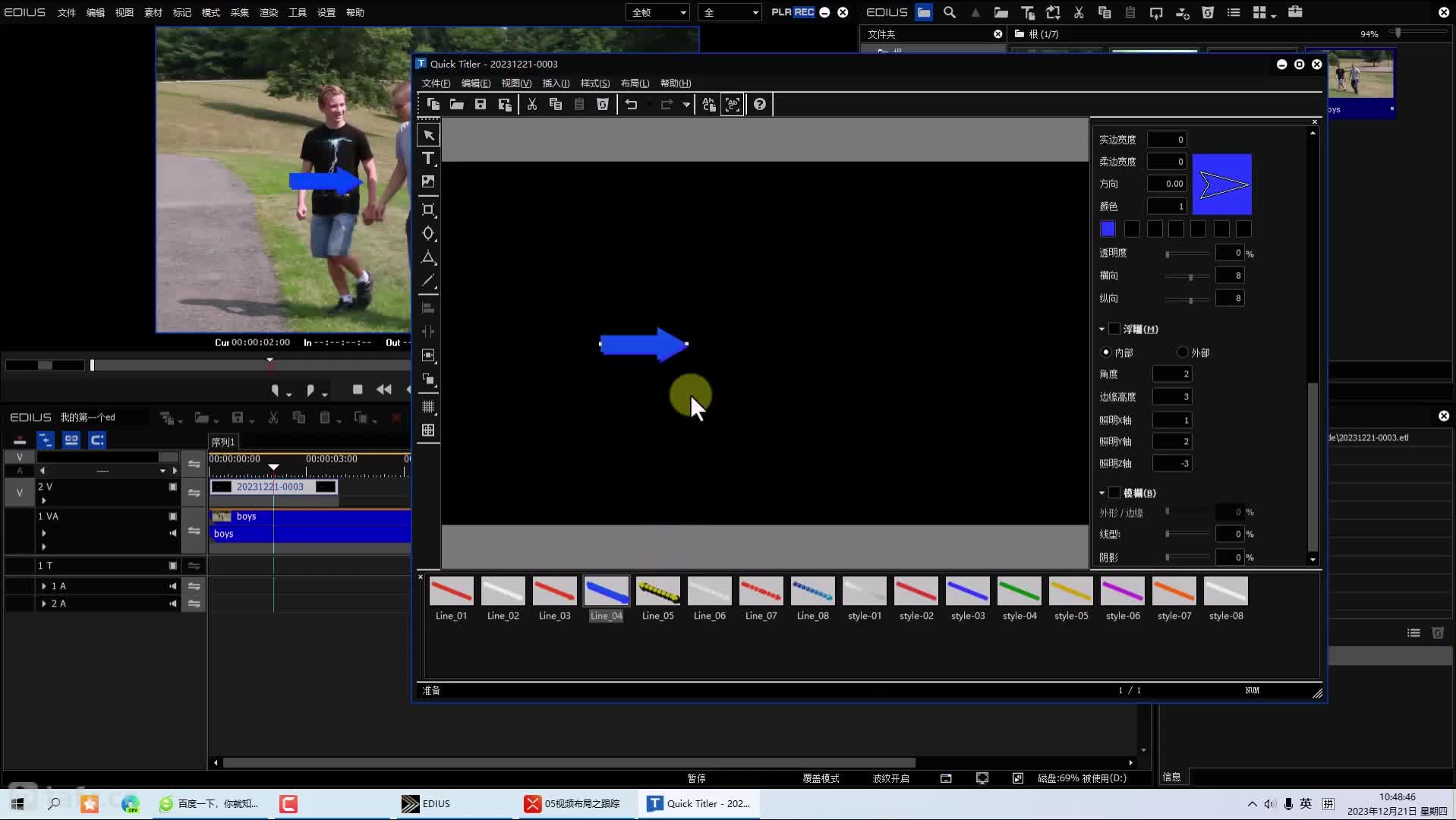Screen dimensions: 1456x820
Task: Select the arrow selection tool in Quick Titler
Action: pos(428,135)
